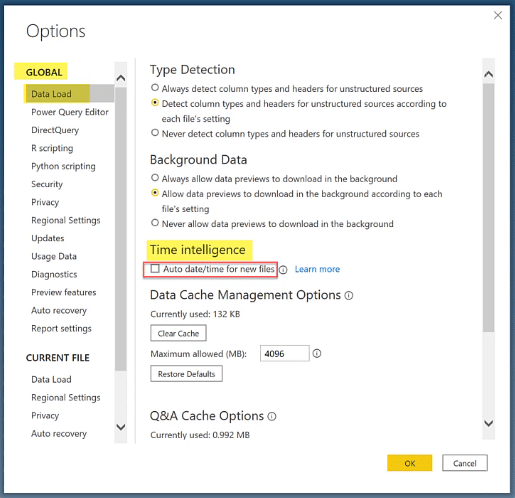Enable Auto date/time for new files checkbox
The image size is (515, 498).
click(x=155, y=269)
